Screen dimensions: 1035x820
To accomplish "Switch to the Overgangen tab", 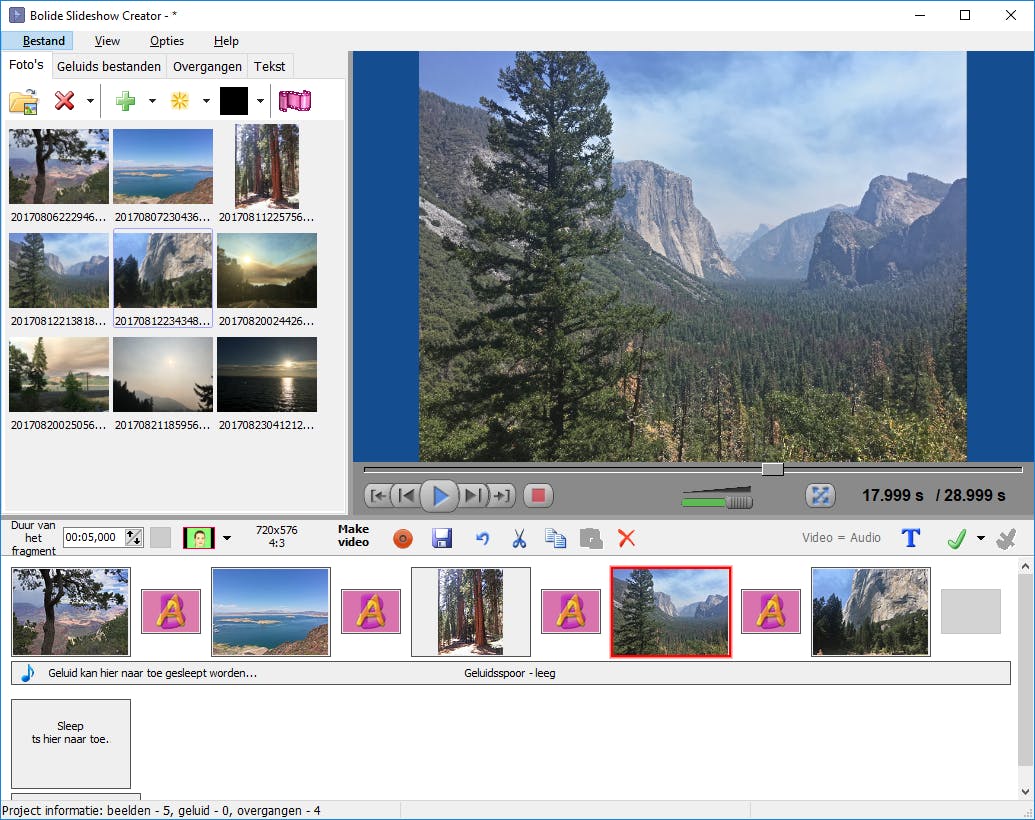I will 207,67.
